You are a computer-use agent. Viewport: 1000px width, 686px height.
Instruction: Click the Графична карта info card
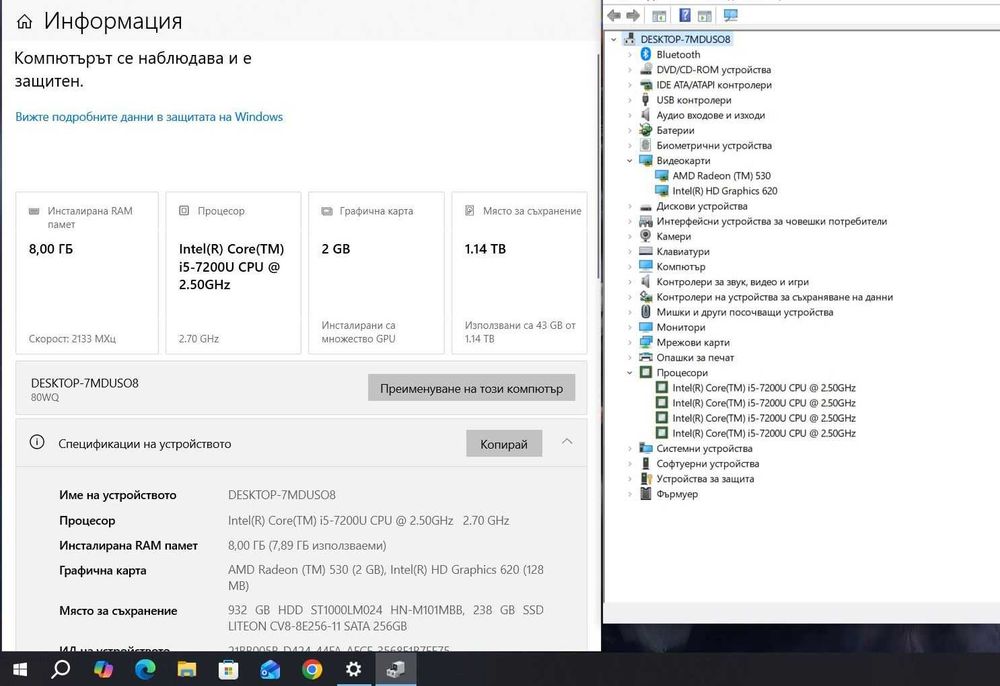(x=376, y=273)
